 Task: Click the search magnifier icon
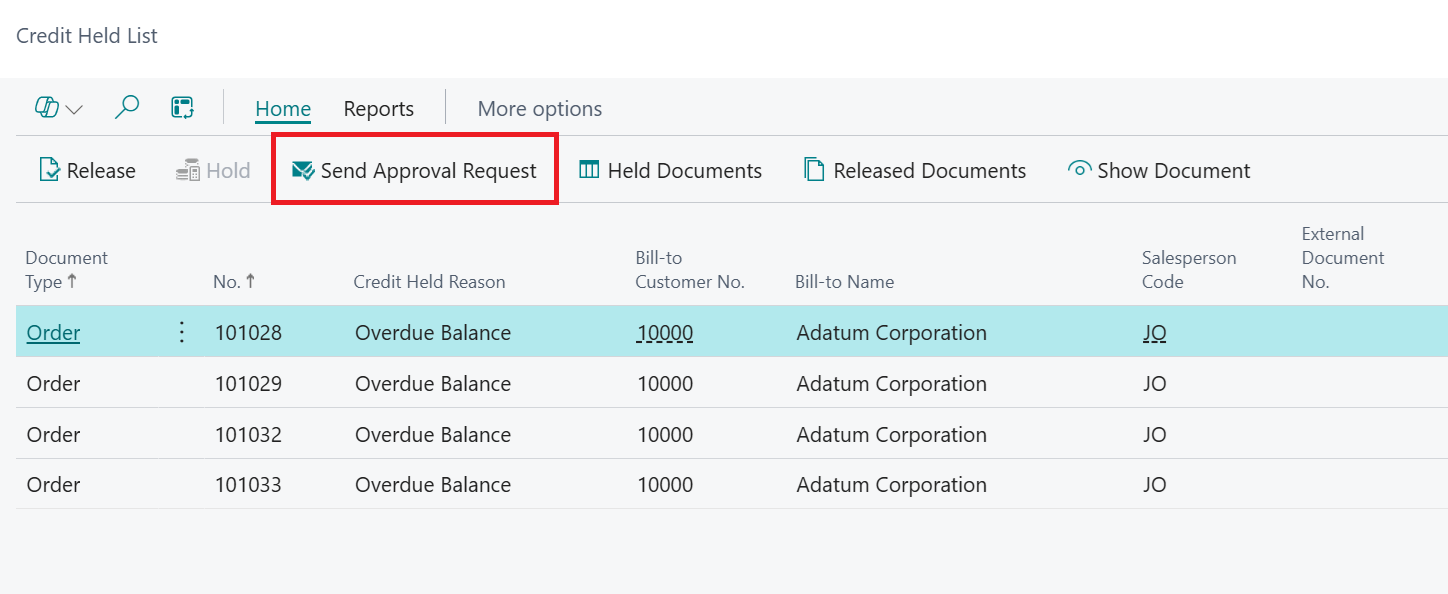[127, 108]
